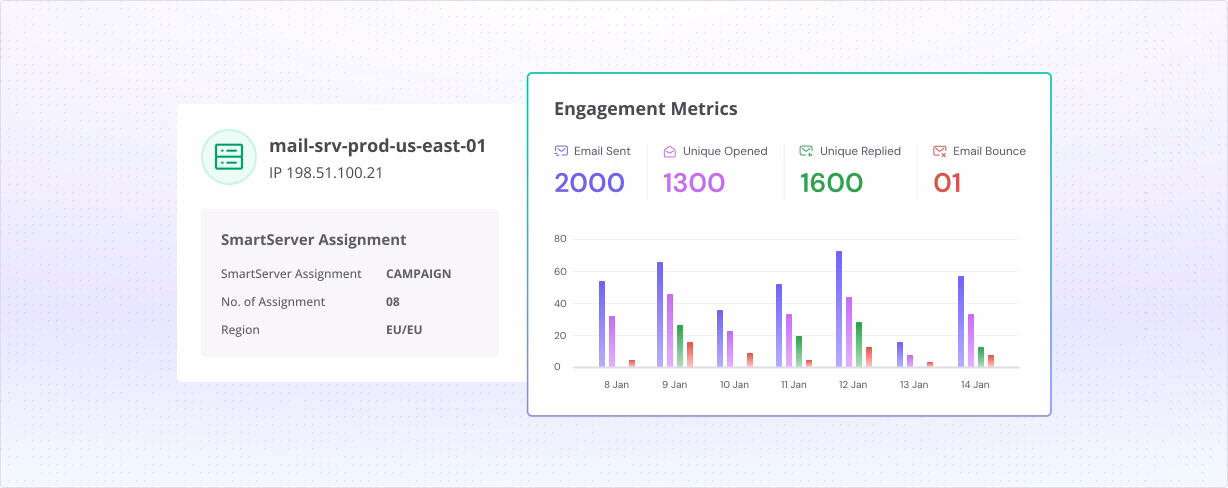Click the Email Sent envelope icon
Viewport: 1228px width, 488px height.
click(561, 151)
